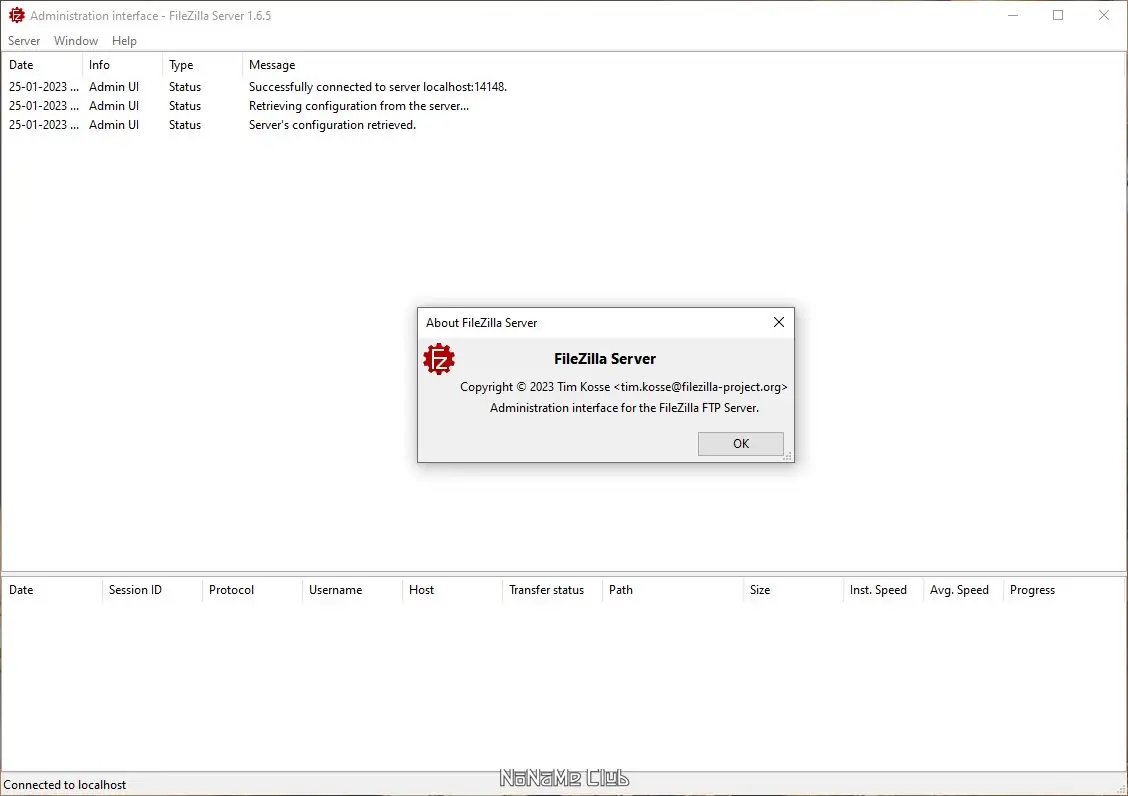Click Username column header
The image size is (1128, 796).
point(352,590)
